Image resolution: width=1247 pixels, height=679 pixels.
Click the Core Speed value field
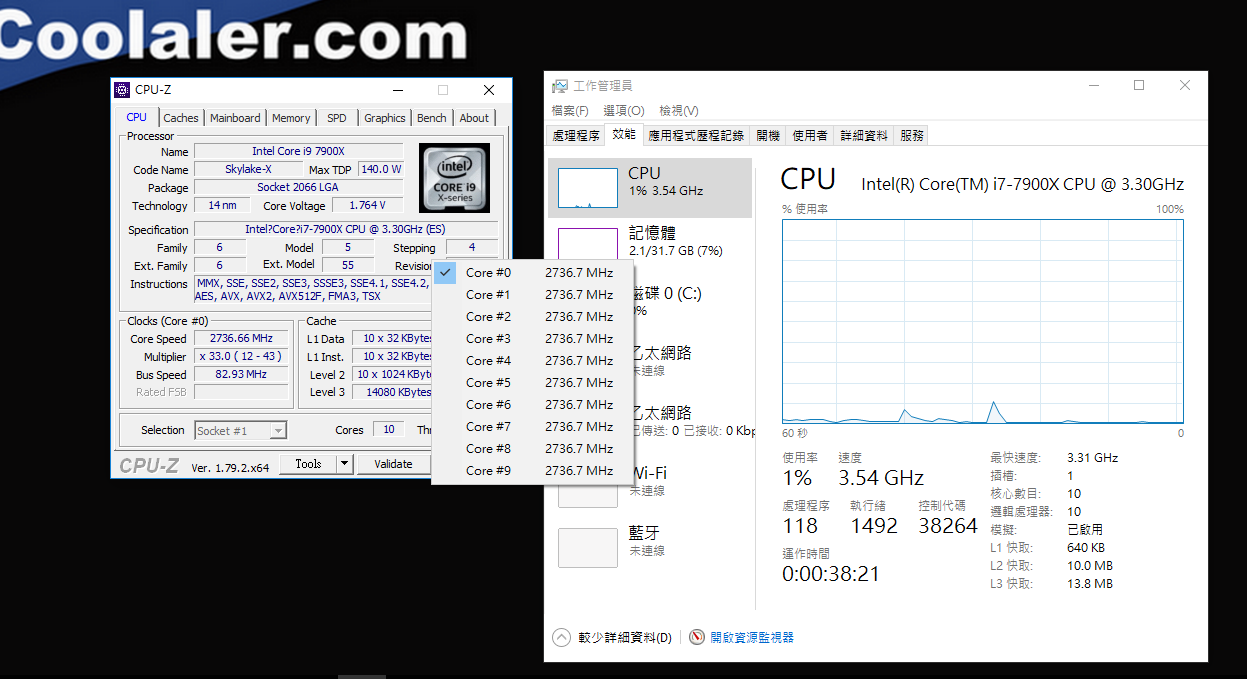click(x=241, y=339)
